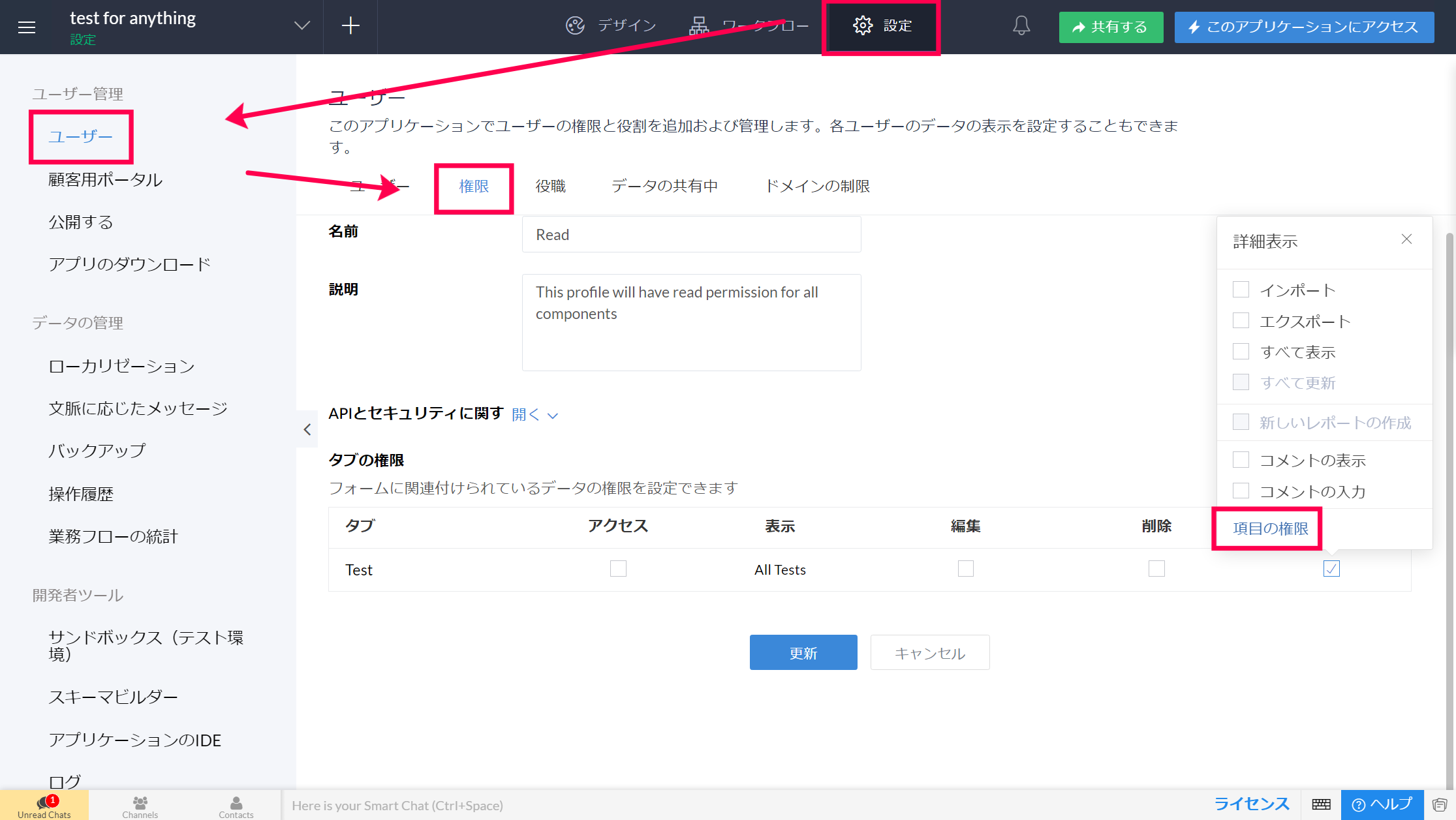Expand application name dropdown chevron
The width and height of the screenshot is (1456, 820).
point(302,26)
